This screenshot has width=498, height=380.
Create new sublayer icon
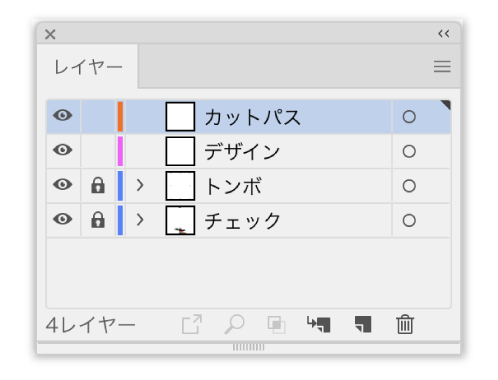point(318,324)
